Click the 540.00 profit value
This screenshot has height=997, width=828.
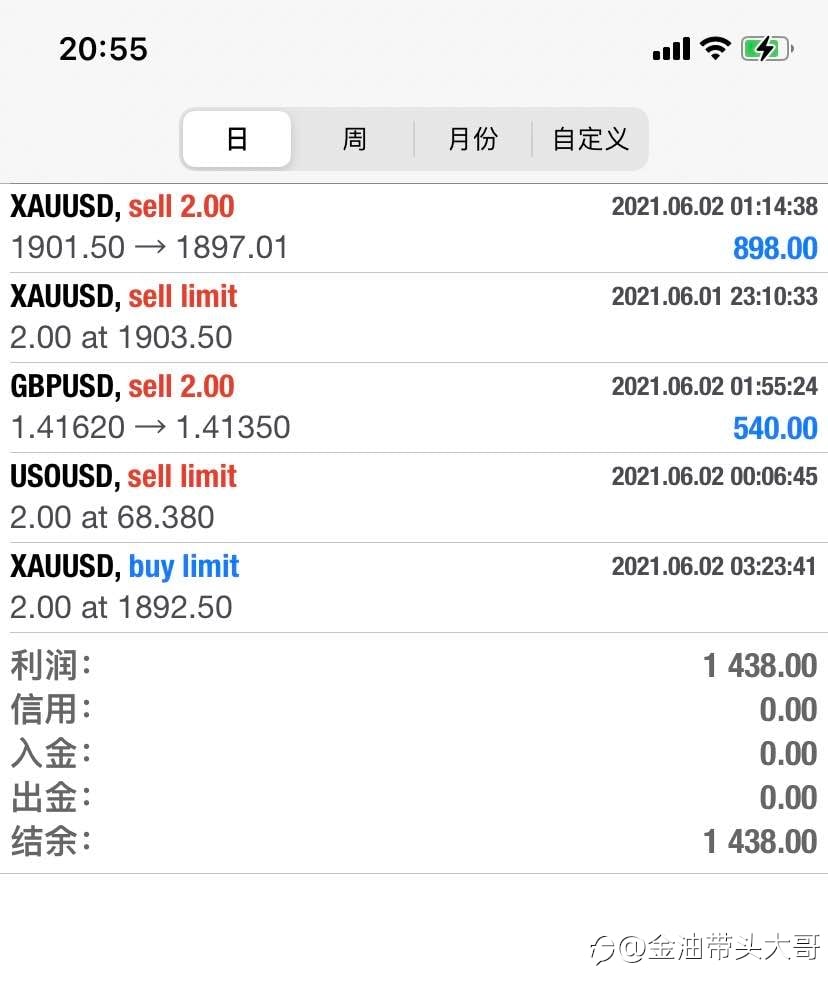[775, 428]
